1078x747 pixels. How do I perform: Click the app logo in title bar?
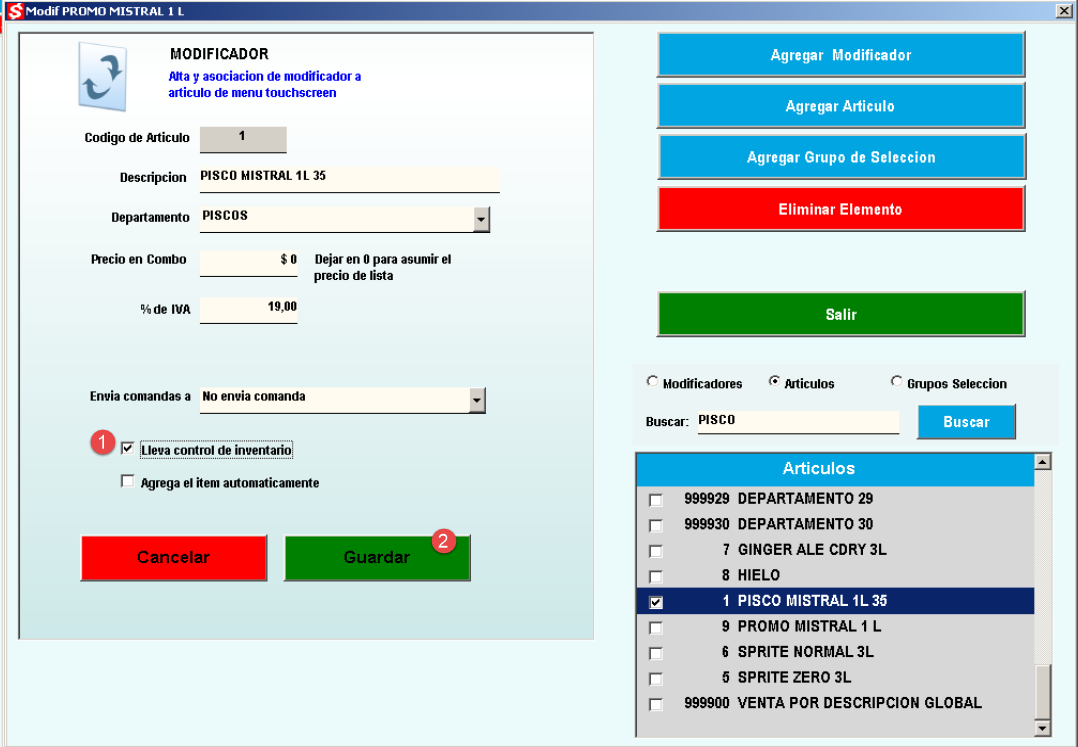pyautogui.click(x=14, y=11)
